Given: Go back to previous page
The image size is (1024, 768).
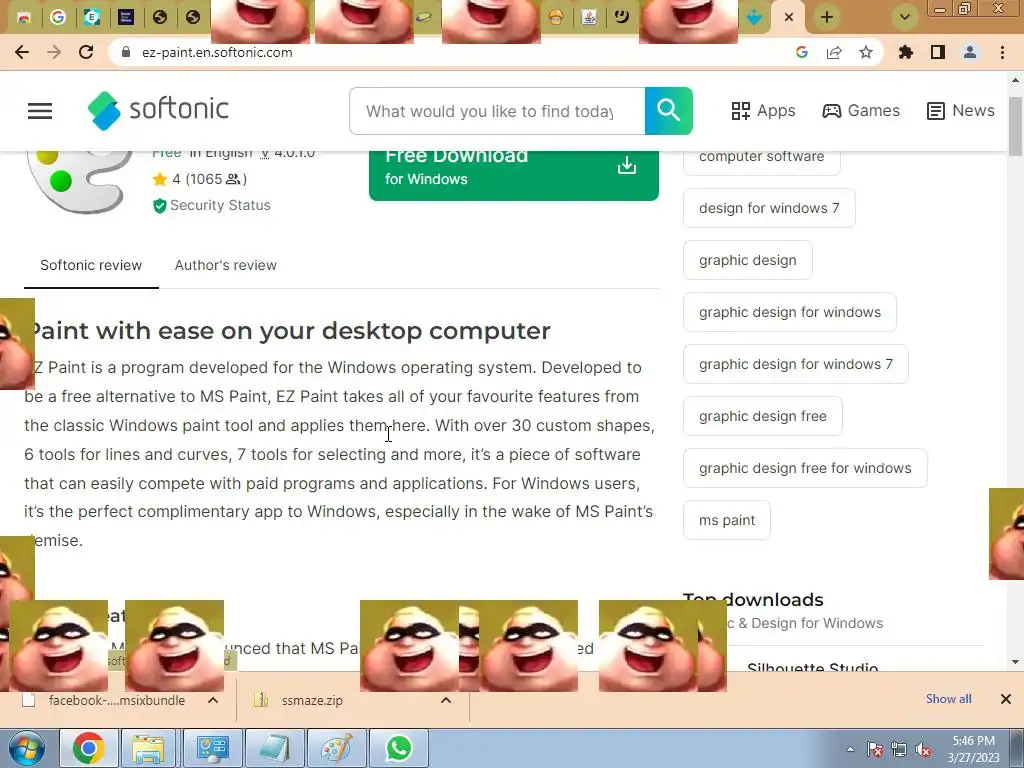Looking at the screenshot, I should 22,52.
